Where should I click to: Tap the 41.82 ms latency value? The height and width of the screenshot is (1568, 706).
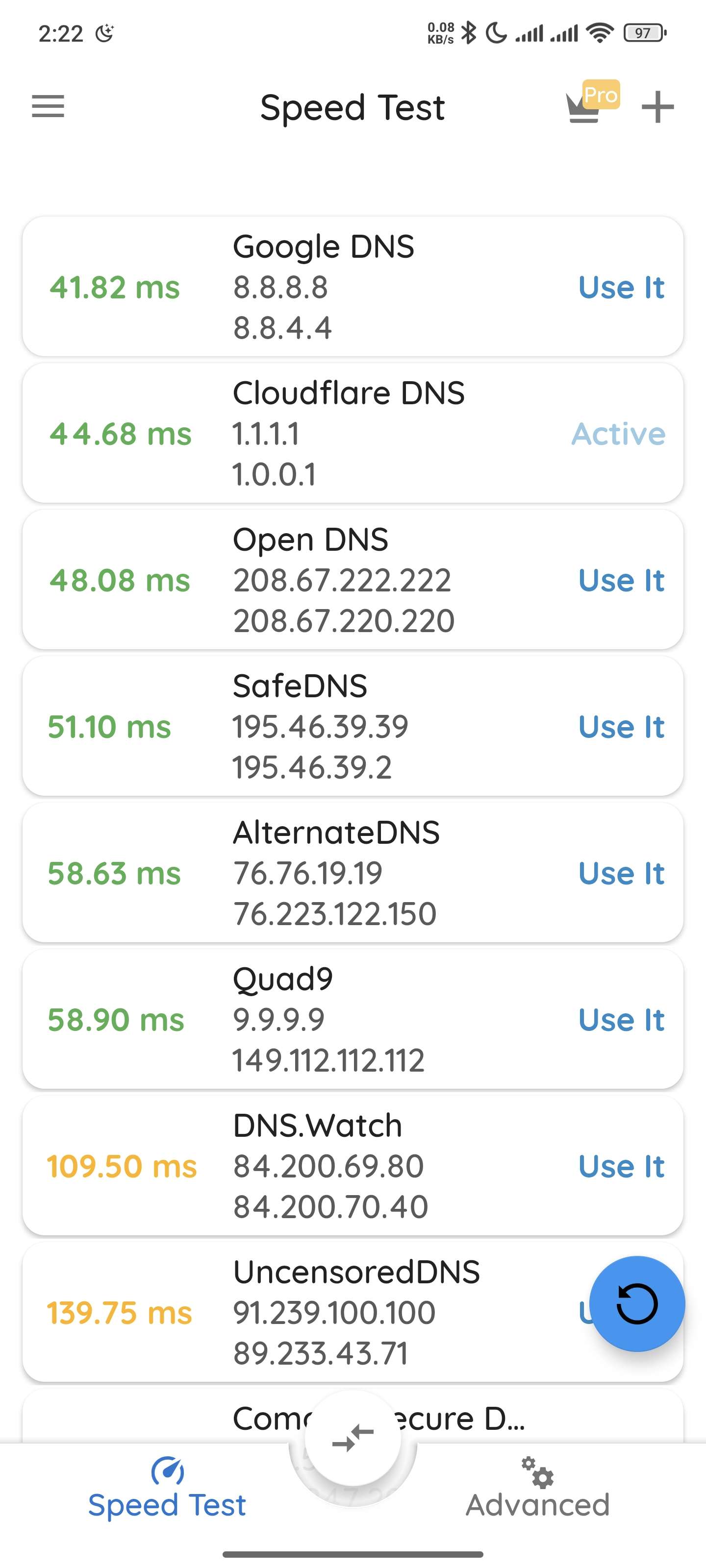(x=115, y=287)
